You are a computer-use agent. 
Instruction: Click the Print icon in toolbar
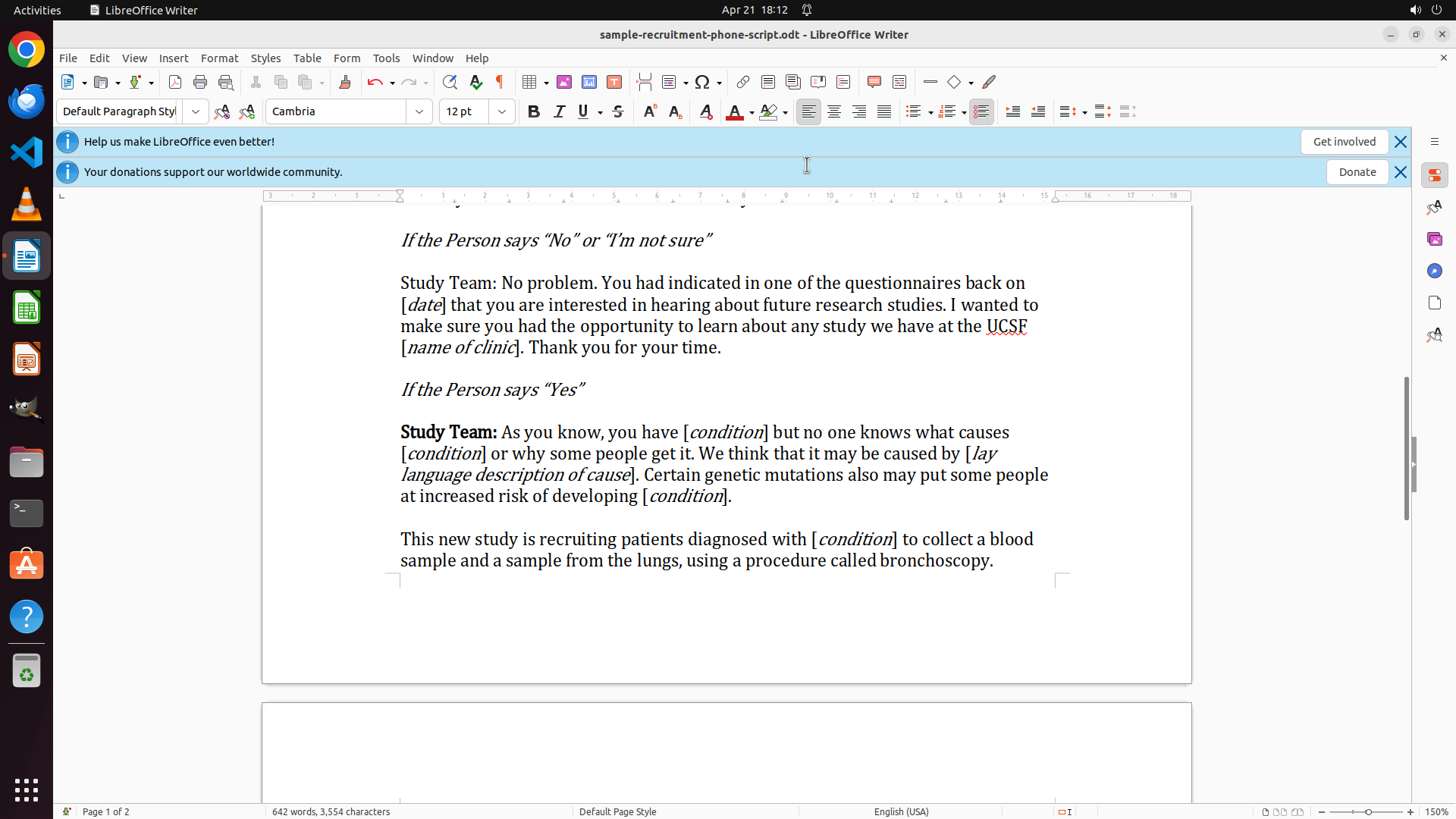pyautogui.click(x=200, y=82)
